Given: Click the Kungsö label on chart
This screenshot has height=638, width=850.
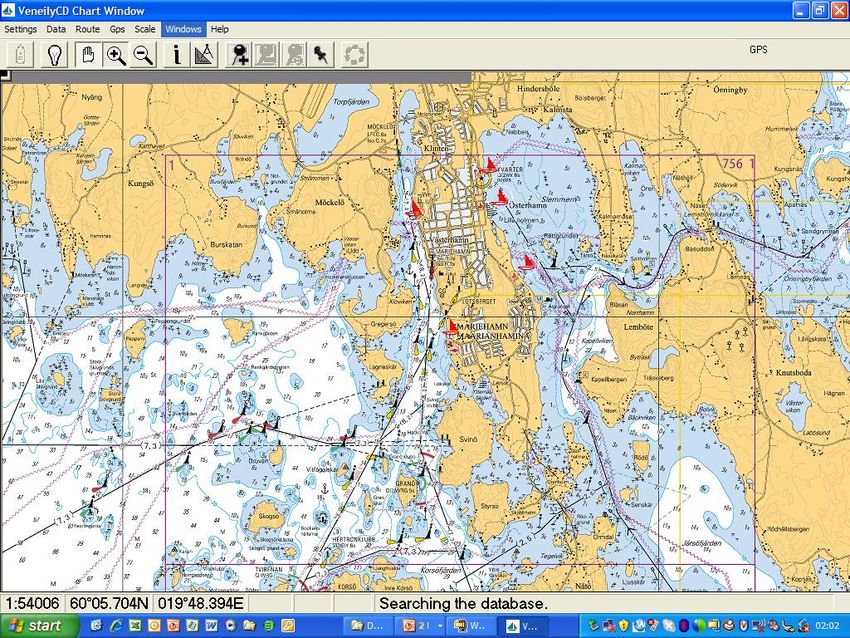Looking at the screenshot, I should point(140,183).
